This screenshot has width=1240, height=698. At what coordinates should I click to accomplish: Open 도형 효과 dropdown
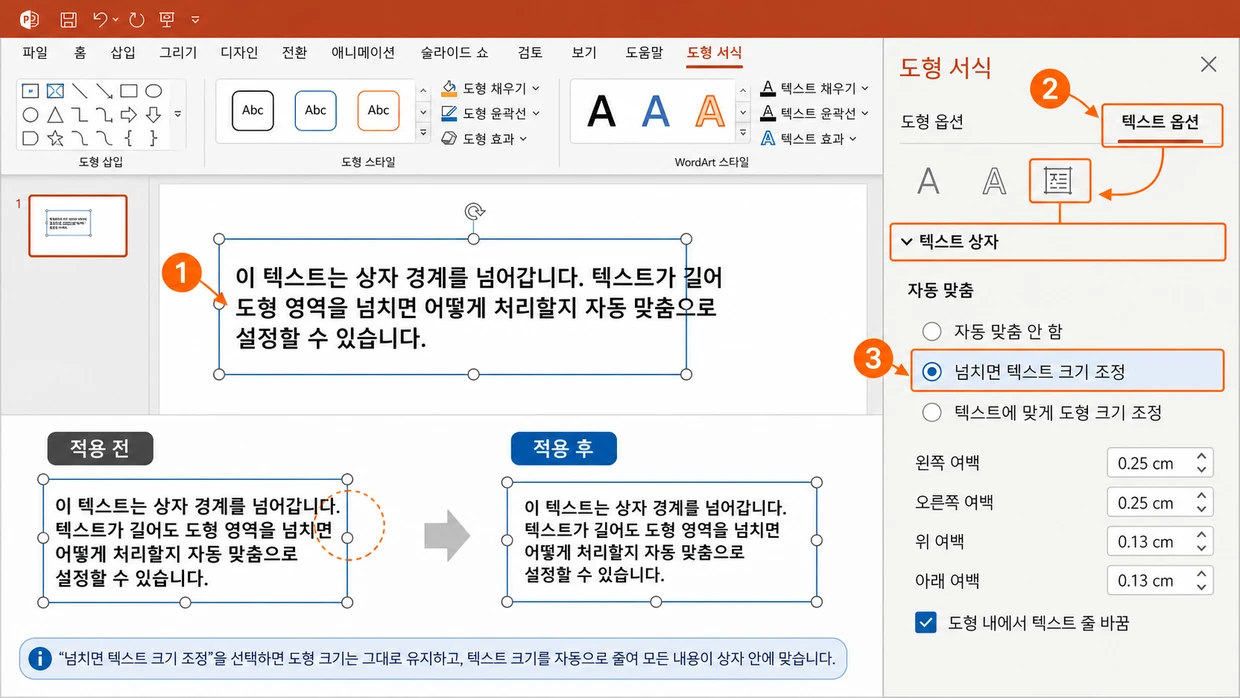[485, 138]
